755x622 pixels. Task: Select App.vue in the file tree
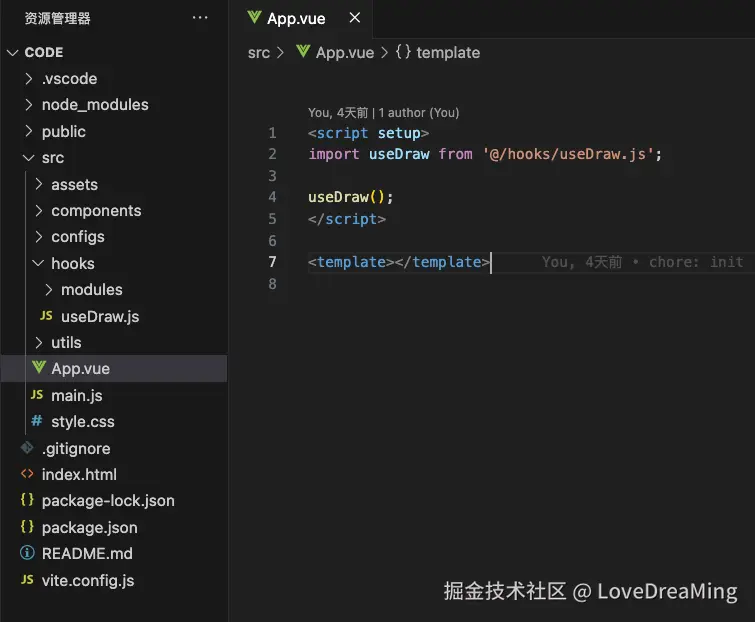(114, 368)
